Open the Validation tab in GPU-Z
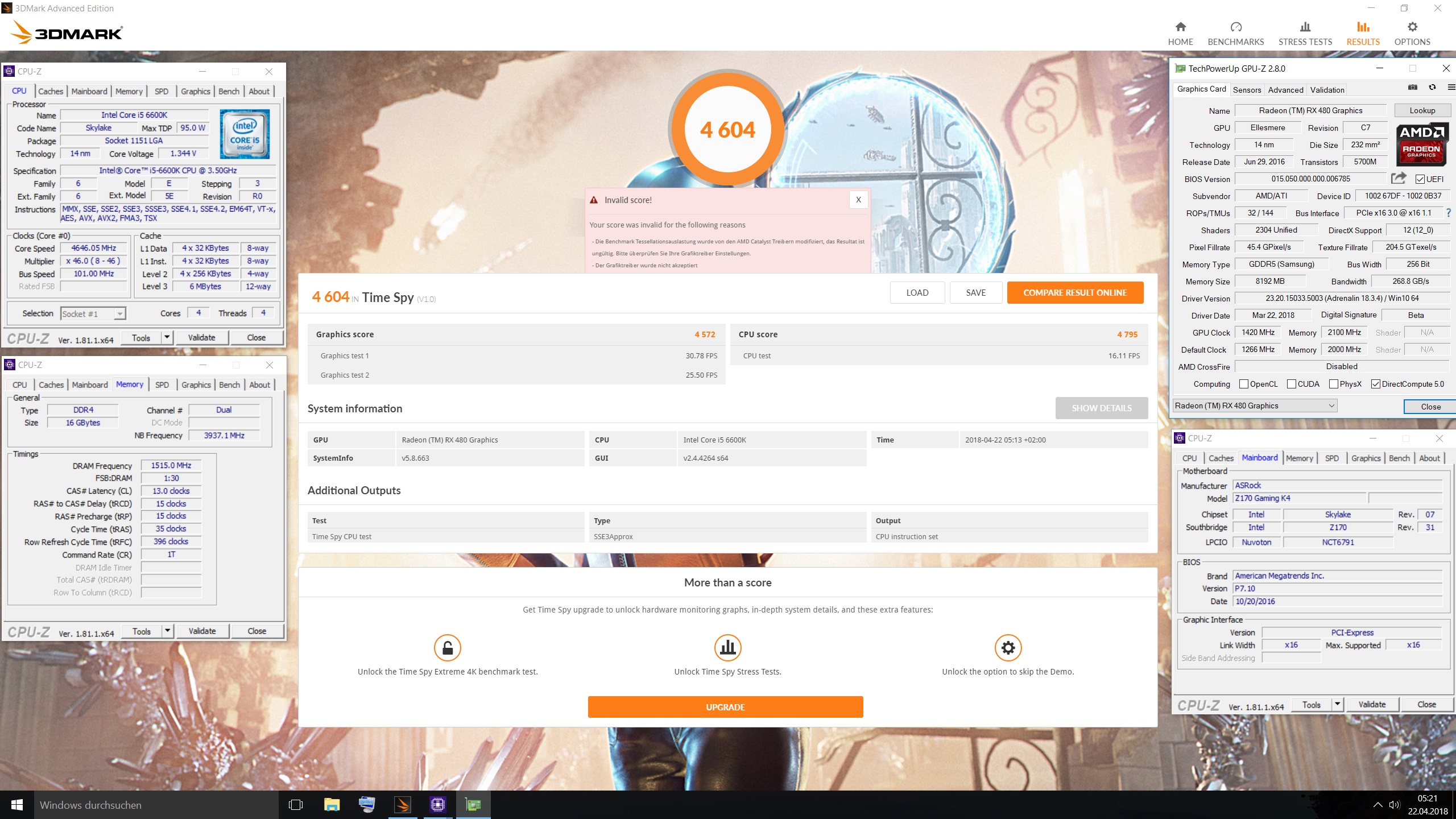Viewport: 1456px width, 819px height. 1327,90
